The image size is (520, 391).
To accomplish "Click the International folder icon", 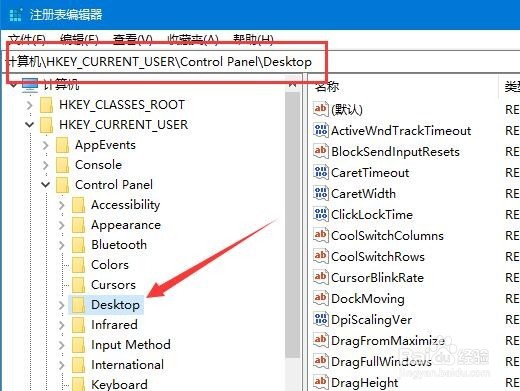I will (x=78, y=365).
